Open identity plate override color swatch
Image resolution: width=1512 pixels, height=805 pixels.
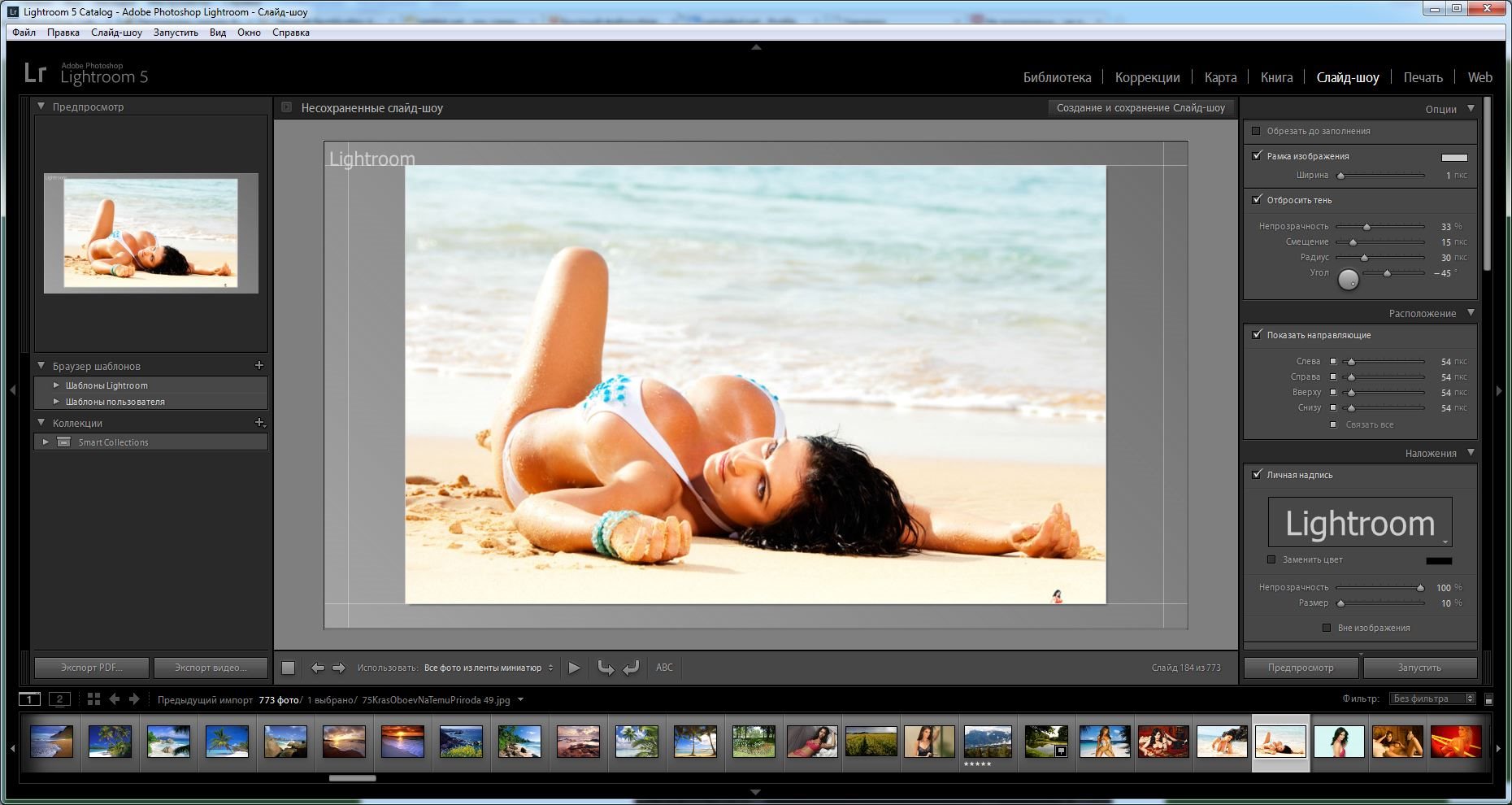click(1439, 560)
